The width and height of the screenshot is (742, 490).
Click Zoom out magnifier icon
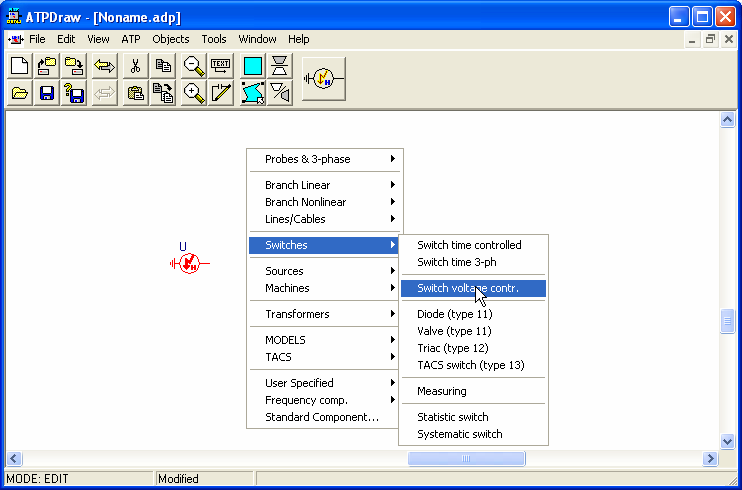tap(194, 65)
